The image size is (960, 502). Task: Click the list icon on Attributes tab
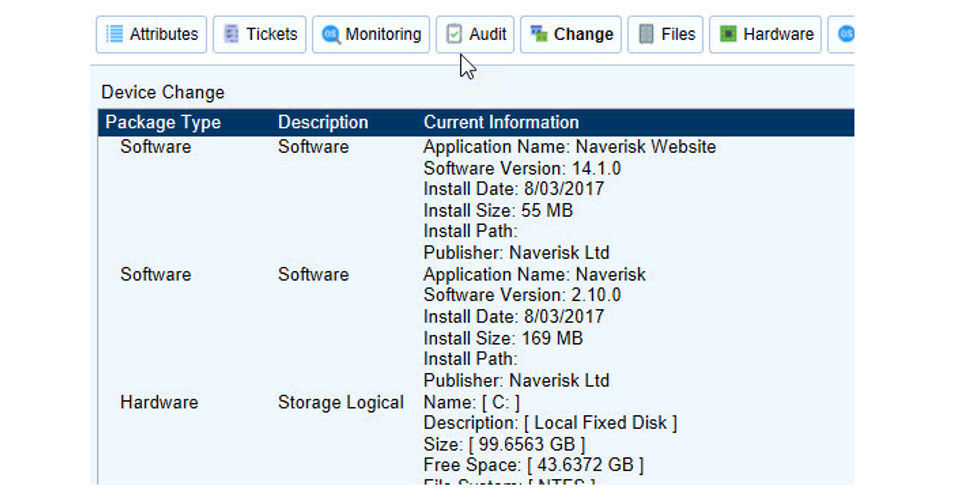[x=114, y=34]
